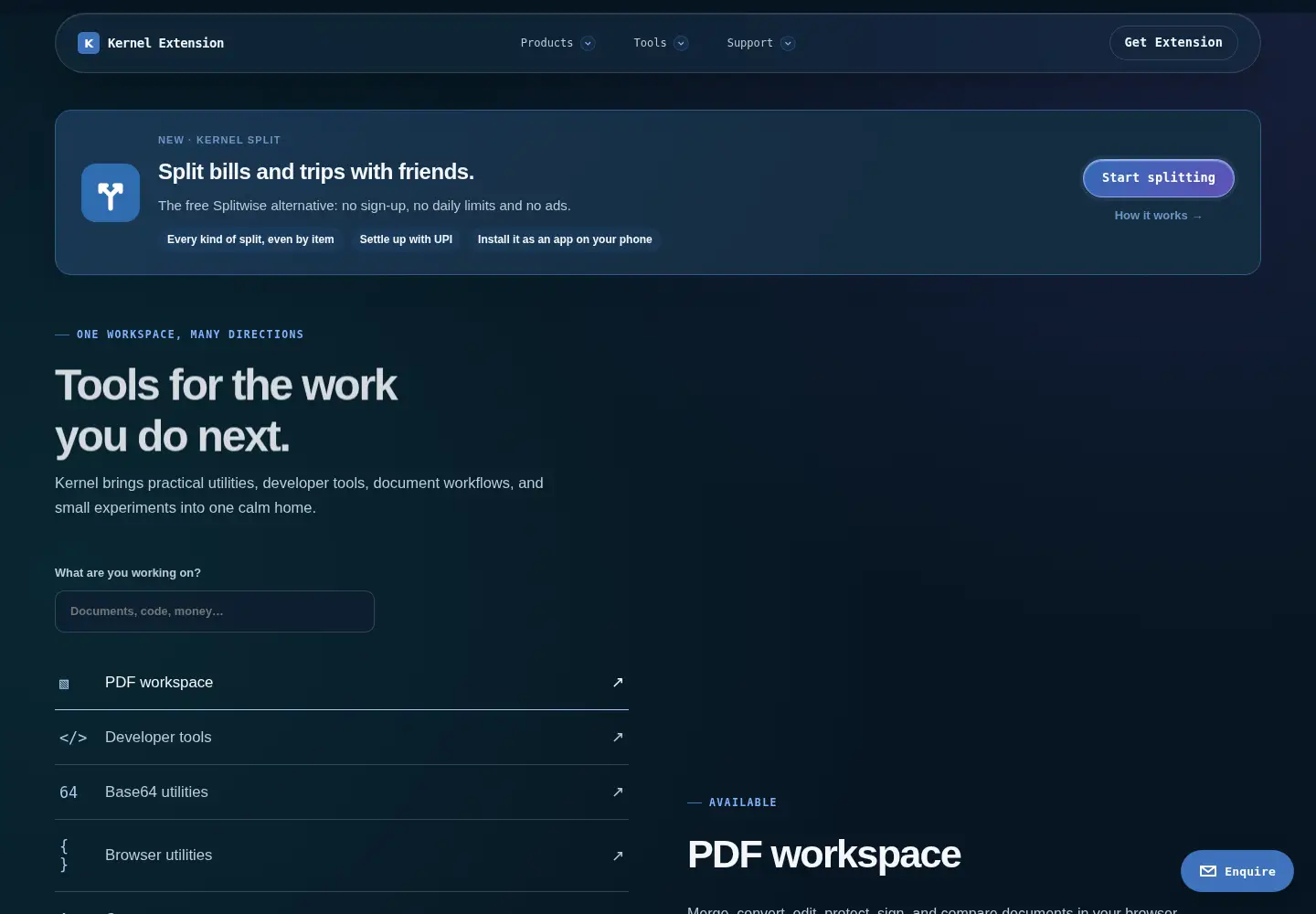
Task: Select the 'Settle up with UPI' chip
Action: [406, 239]
